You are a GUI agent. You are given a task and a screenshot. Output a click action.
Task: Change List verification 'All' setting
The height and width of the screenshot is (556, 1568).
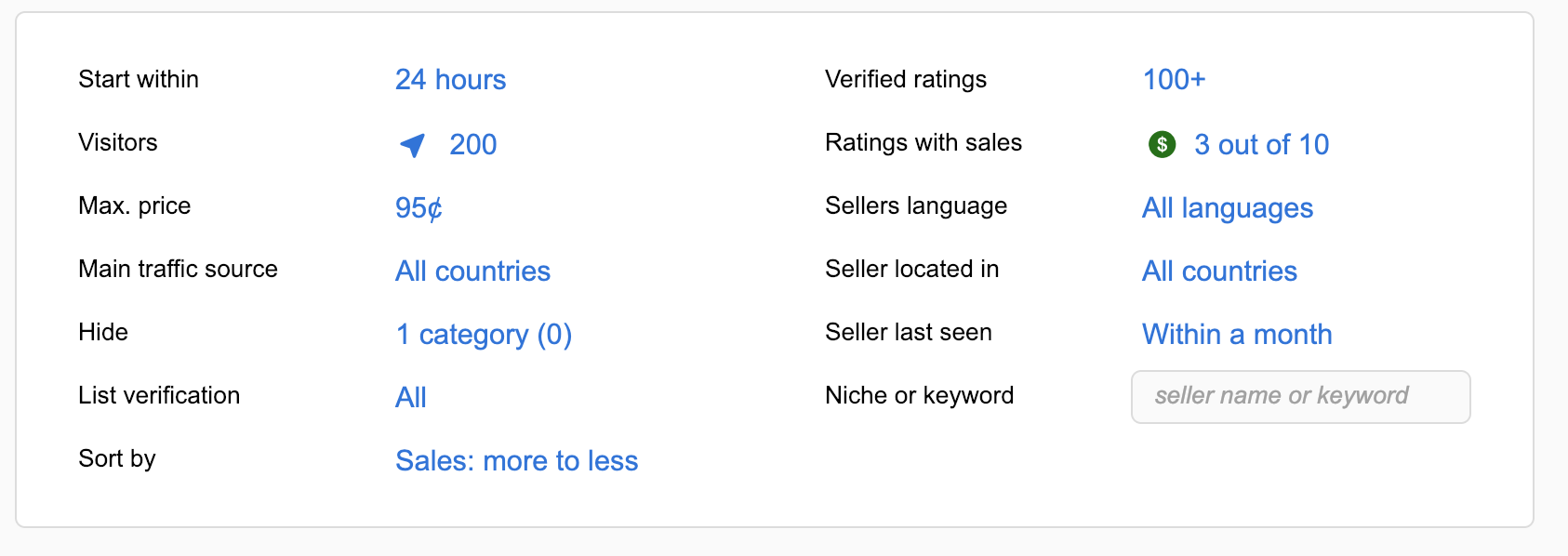tap(411, 397)
